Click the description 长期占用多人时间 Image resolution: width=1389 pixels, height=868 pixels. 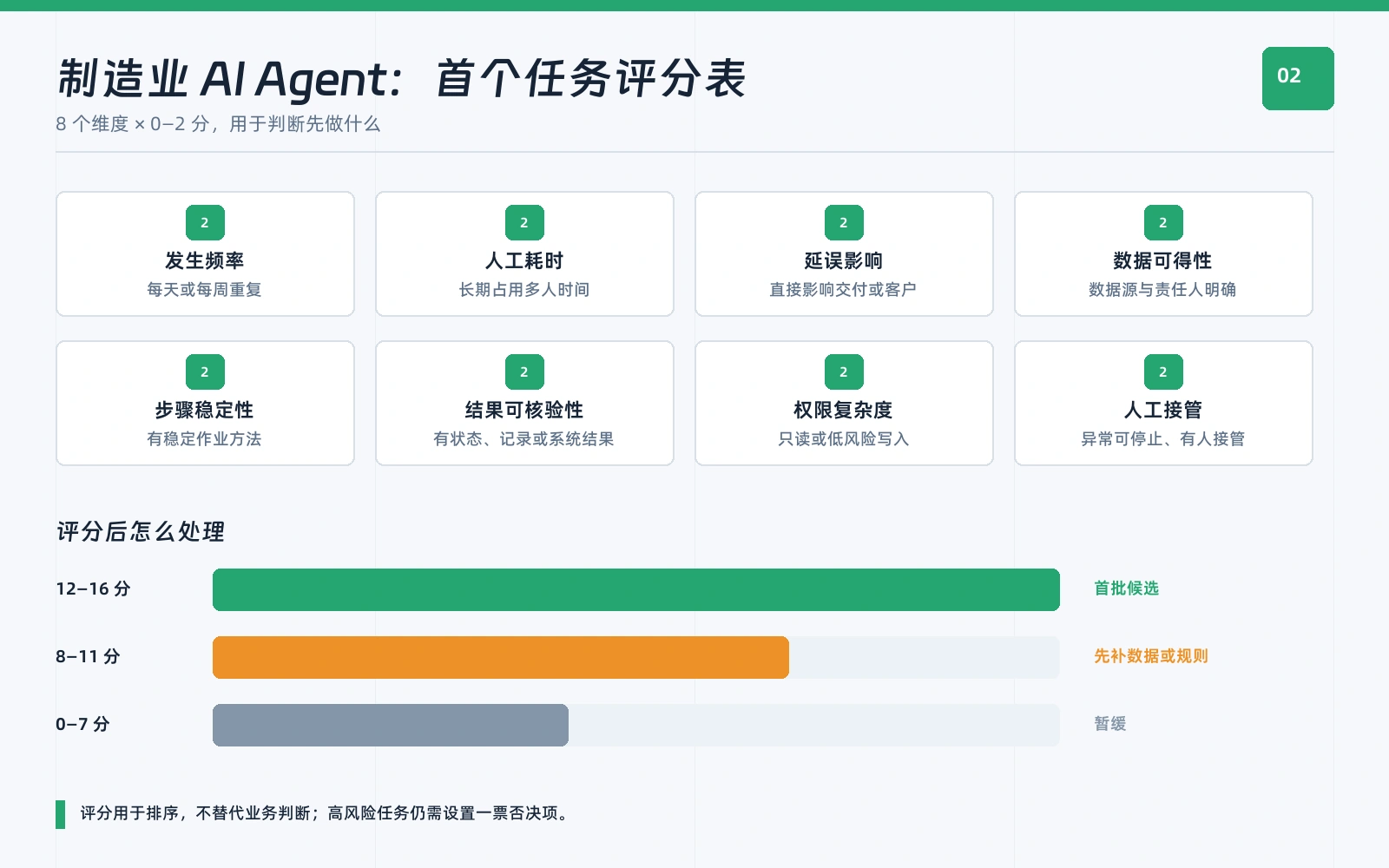click(524, 290)
